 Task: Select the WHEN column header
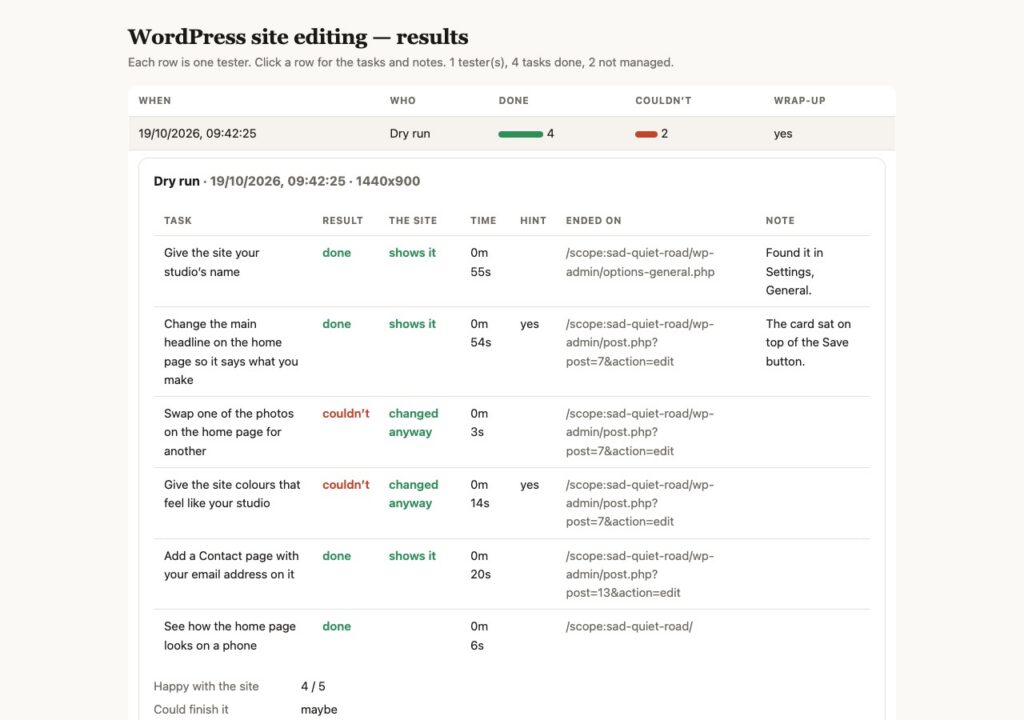coord(155,101)
